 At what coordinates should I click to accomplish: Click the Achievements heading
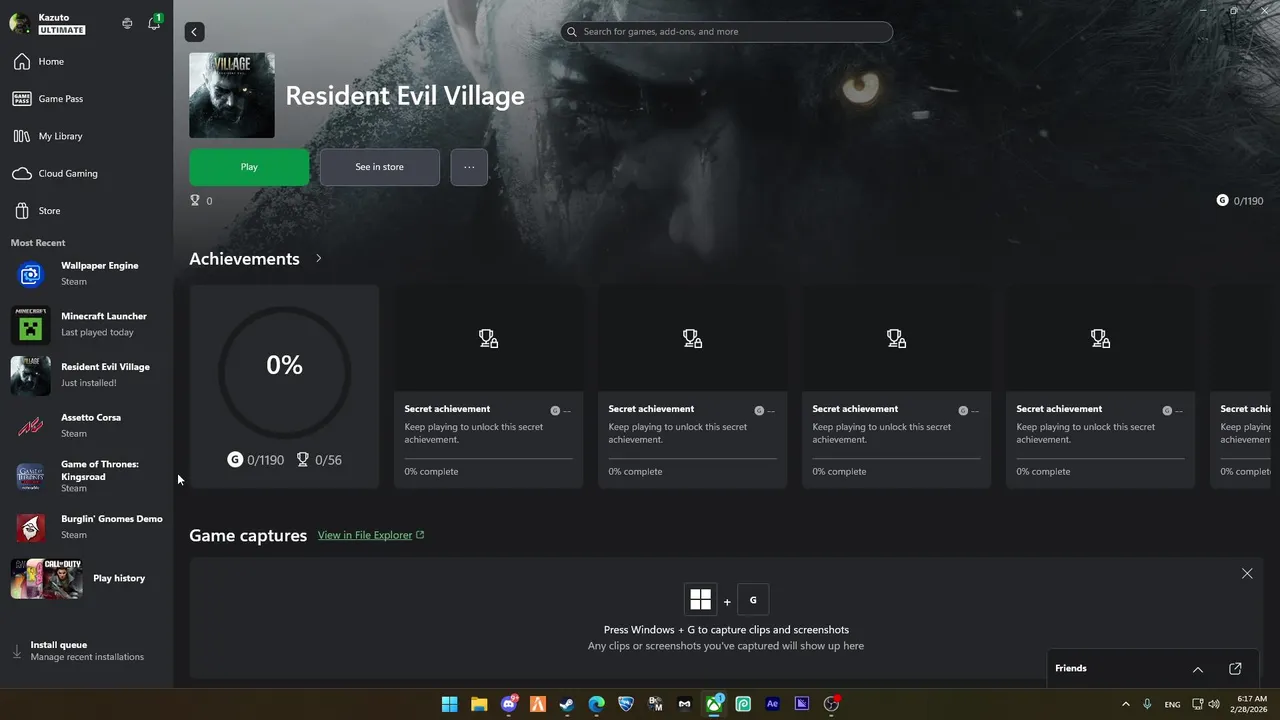pos(244,258)
